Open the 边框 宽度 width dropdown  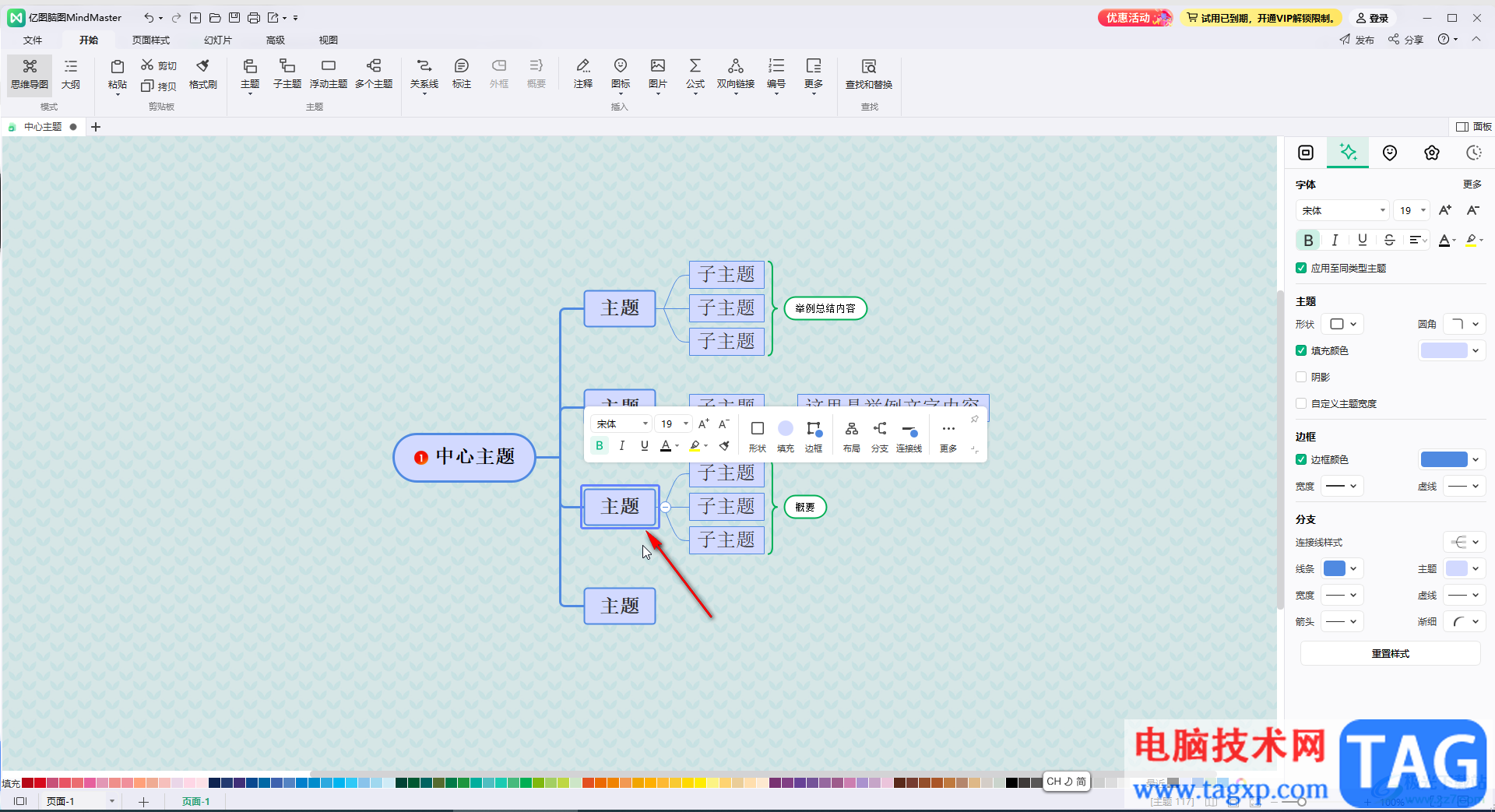1342,486
